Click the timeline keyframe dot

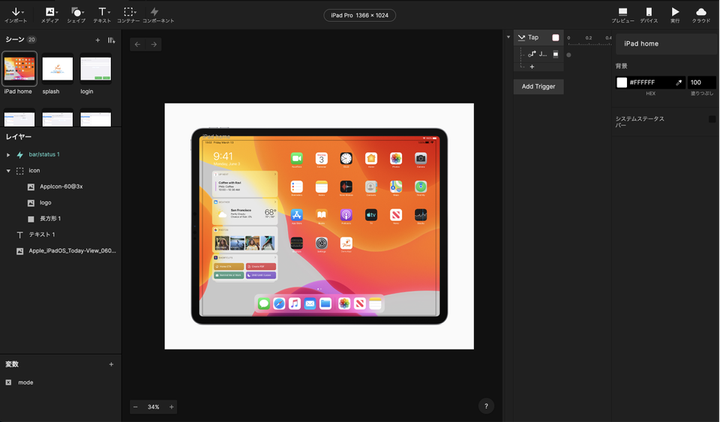click(x=569, y=55)
